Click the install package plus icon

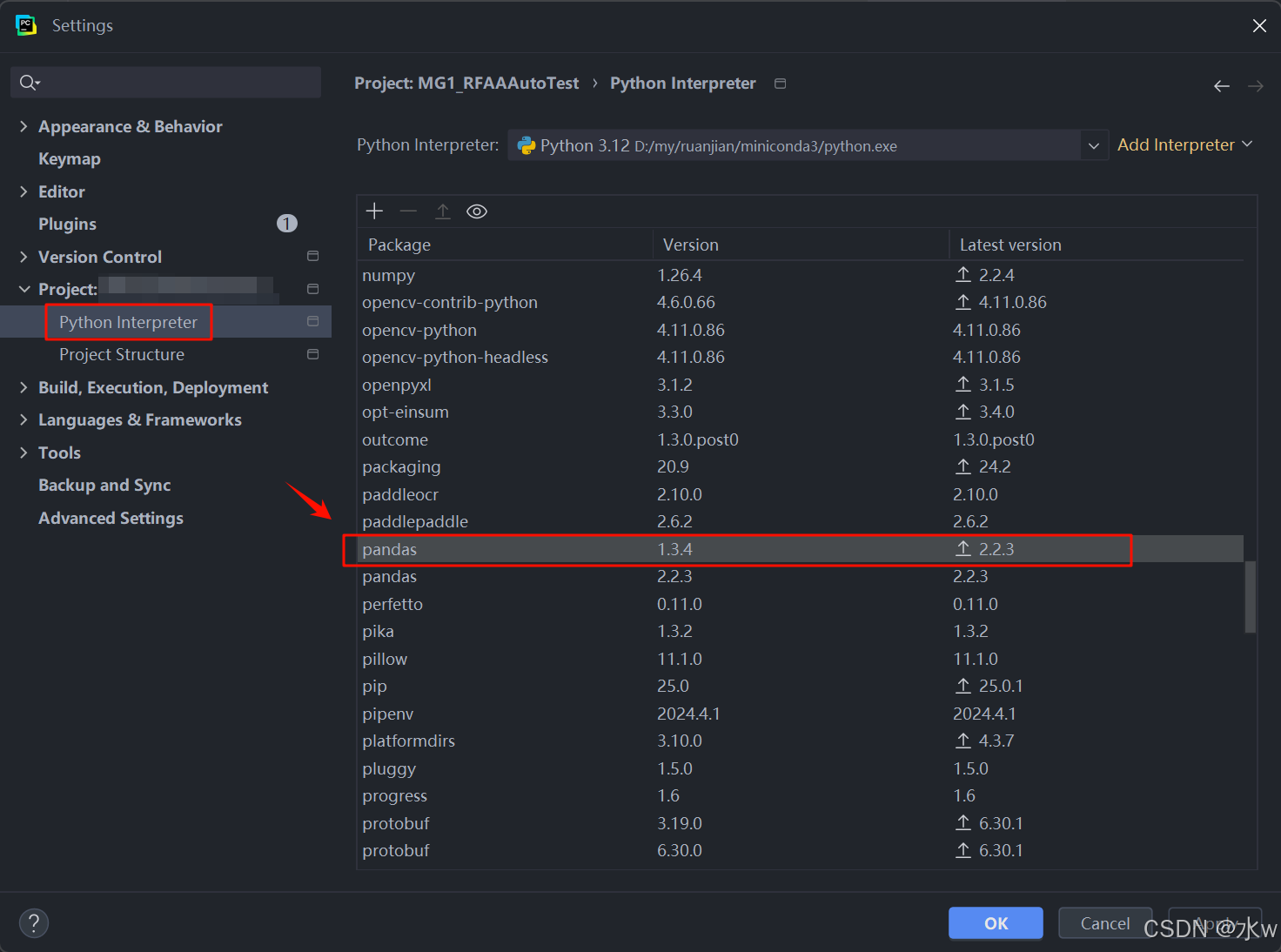374,211
